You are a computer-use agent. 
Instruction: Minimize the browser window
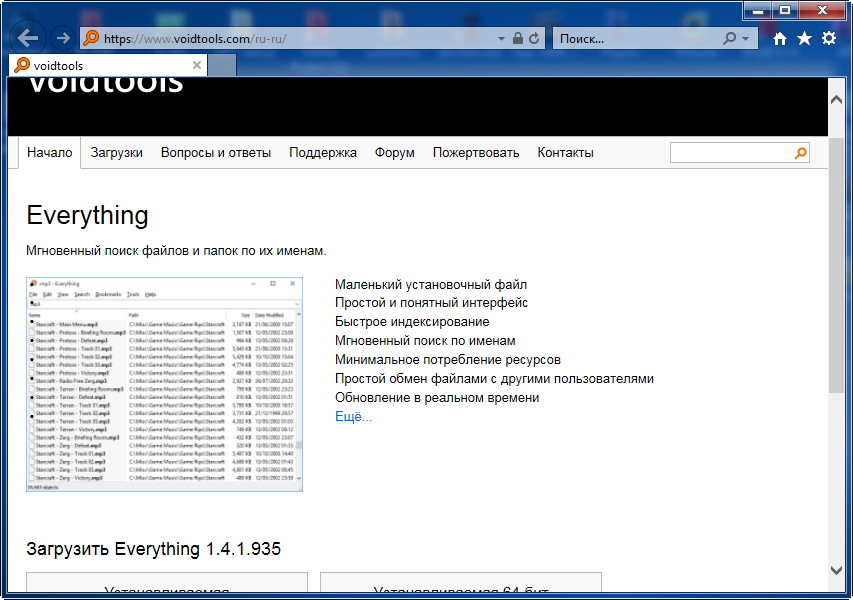point(757,10)
